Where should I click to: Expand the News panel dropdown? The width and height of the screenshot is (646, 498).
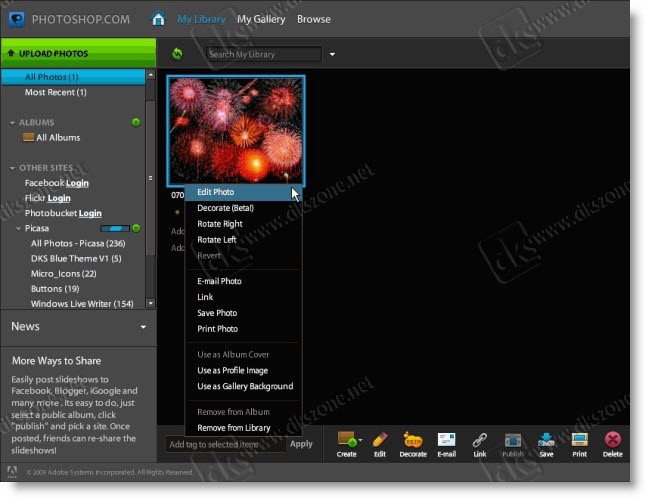[143, 327]
